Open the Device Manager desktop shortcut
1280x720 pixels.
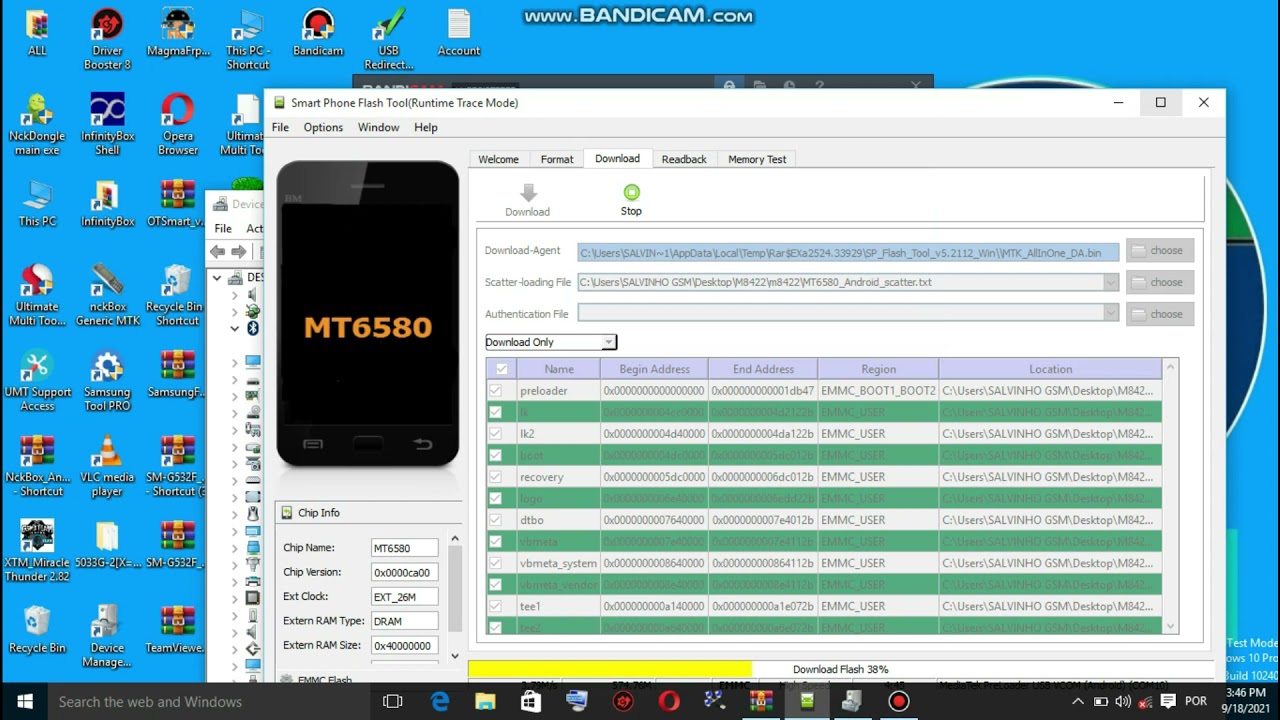tap(107, 637)
